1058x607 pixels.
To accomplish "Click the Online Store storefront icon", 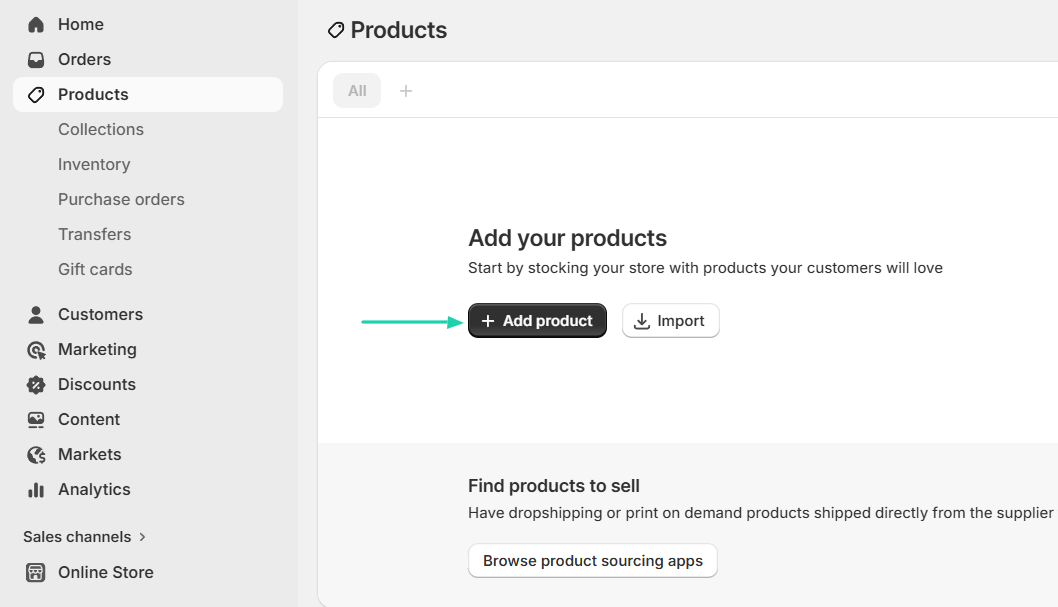I will pos(36,572).
